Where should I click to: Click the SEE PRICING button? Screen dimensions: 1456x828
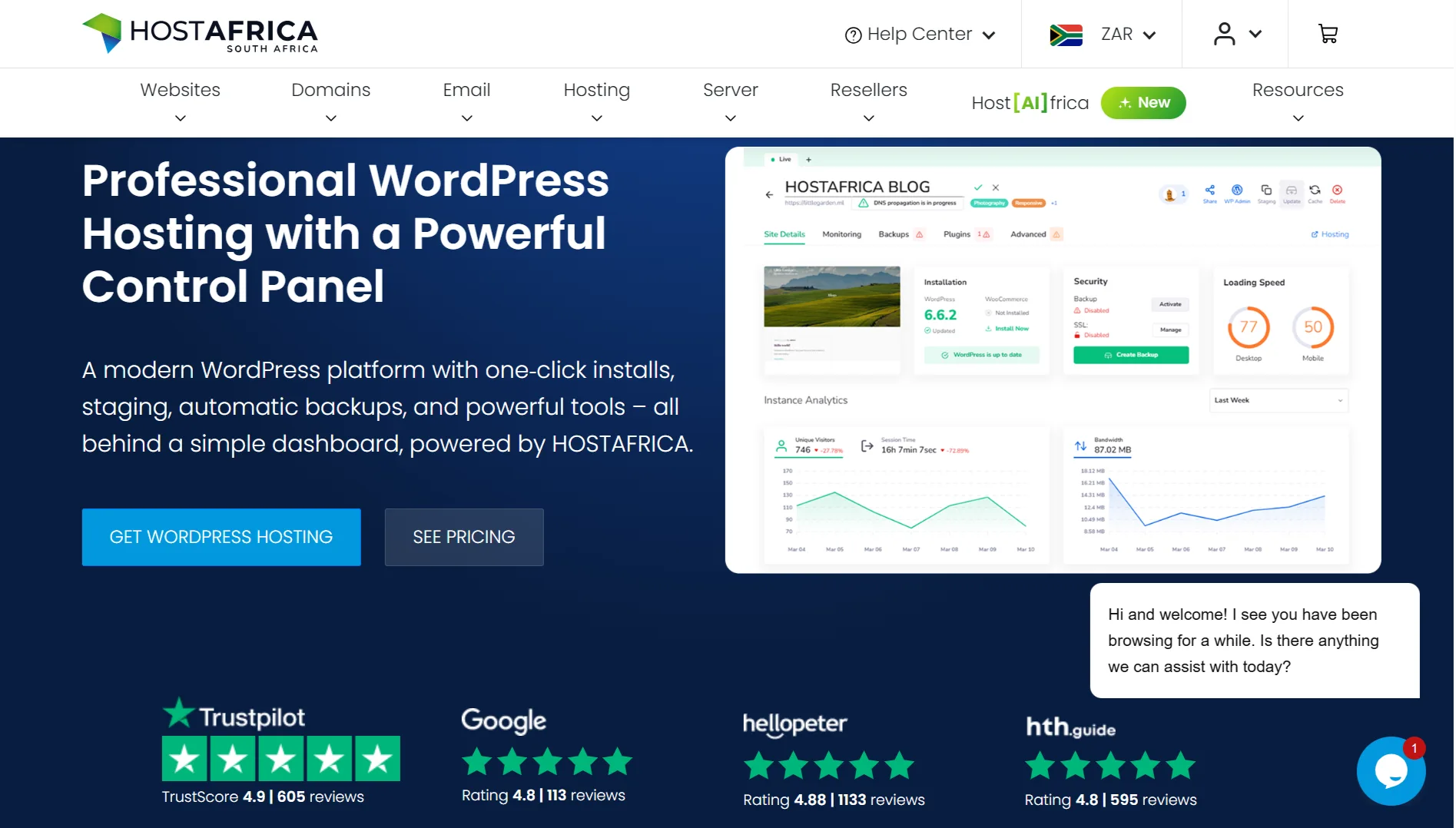[x=464, y=537]
